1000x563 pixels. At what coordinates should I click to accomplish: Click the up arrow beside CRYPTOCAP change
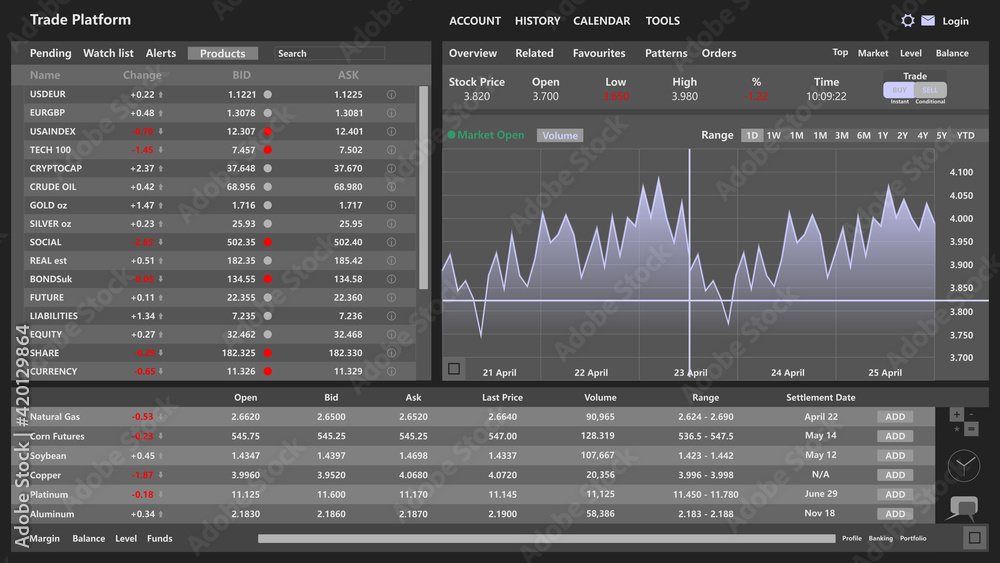(161, 168)
